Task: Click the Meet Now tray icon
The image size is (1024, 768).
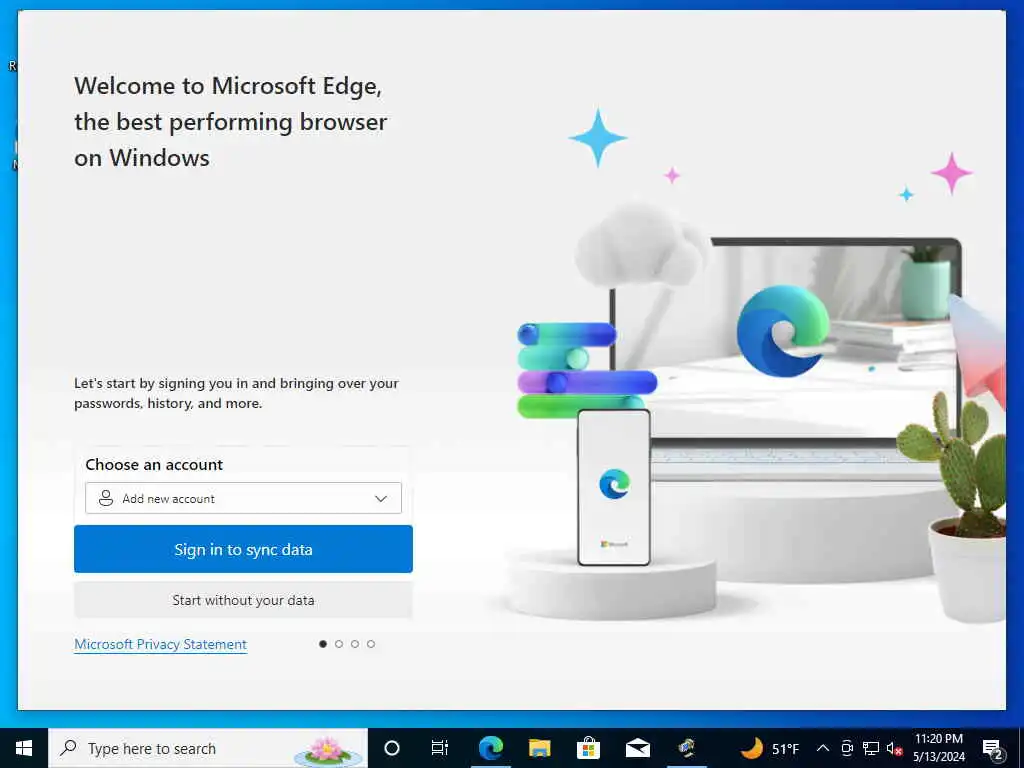Action: (x=847, y=748)
